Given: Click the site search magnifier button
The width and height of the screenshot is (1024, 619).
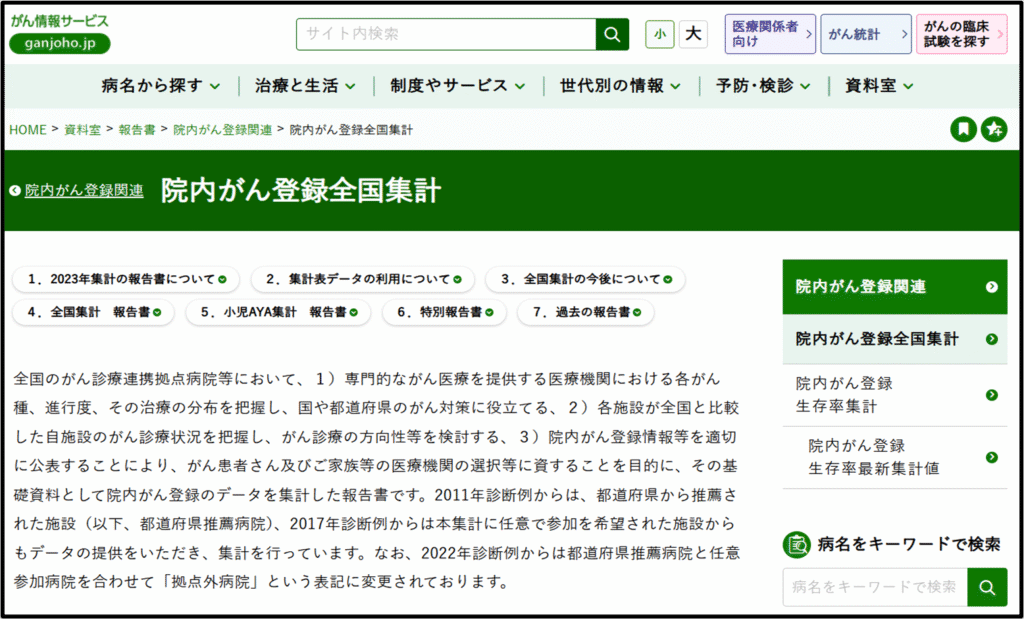Looking at the screenshot, I should 612,34.
